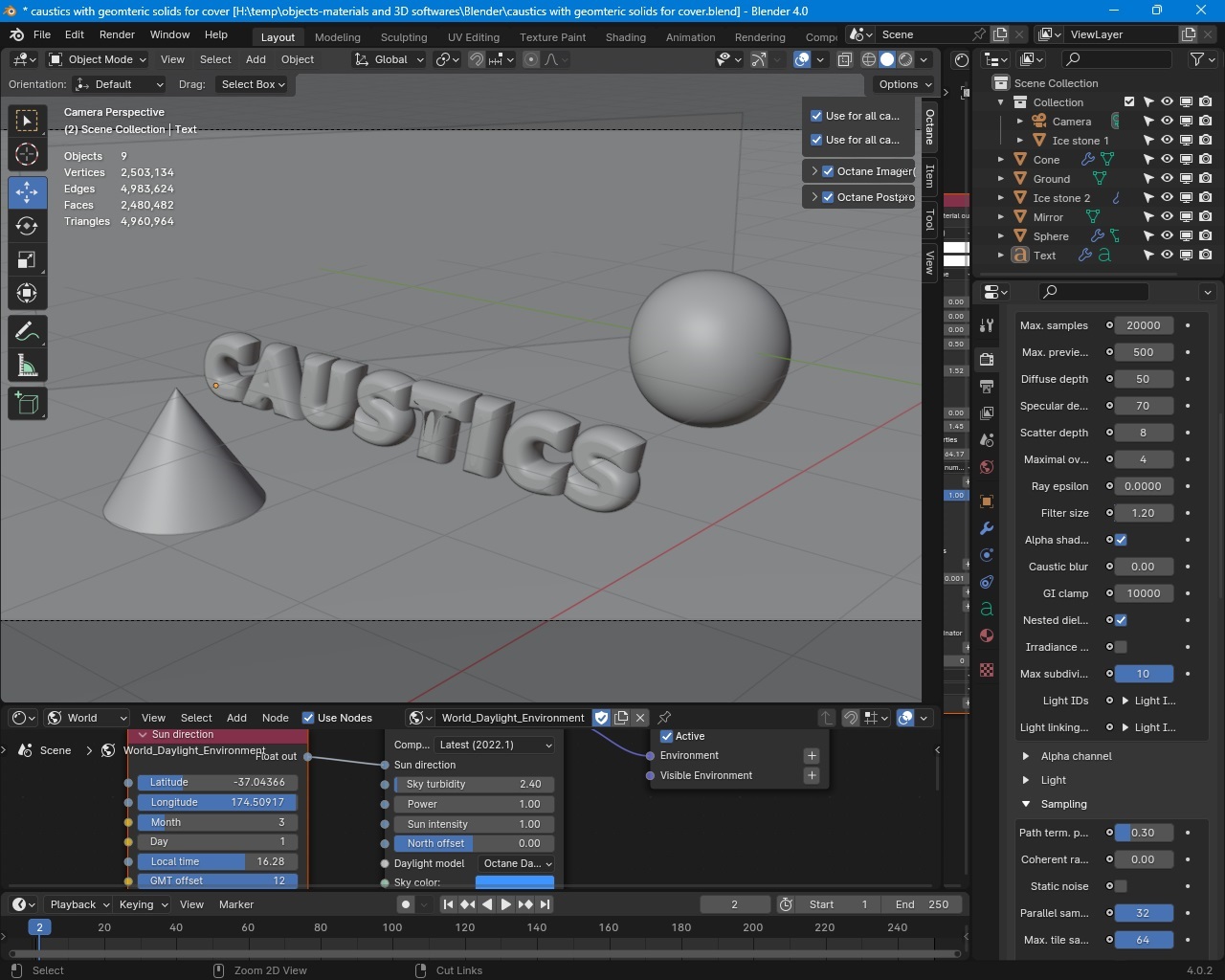The image size is (1225, 980).
Task: Open the outliner filter menu
Action: pyautogui.click(x=1201, y=59)
